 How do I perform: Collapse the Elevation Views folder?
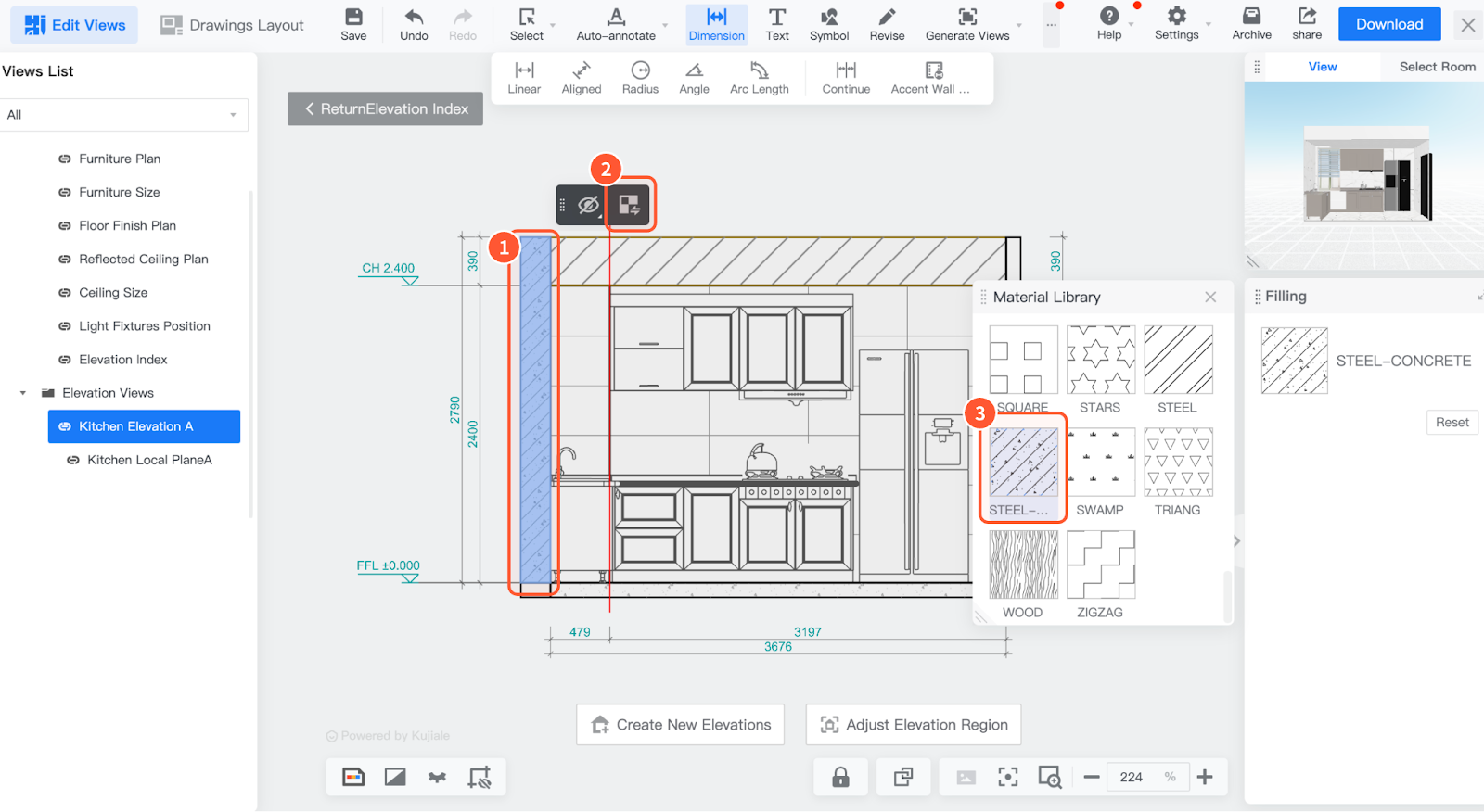(23, 393)
